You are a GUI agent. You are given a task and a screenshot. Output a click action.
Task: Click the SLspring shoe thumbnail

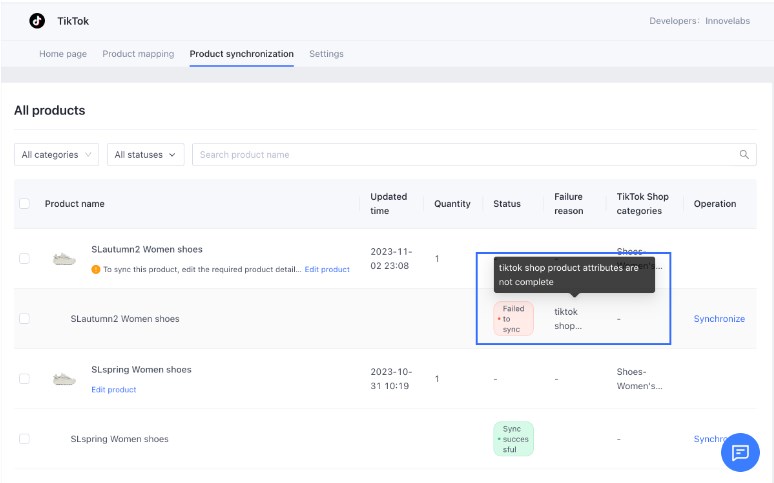64,379
